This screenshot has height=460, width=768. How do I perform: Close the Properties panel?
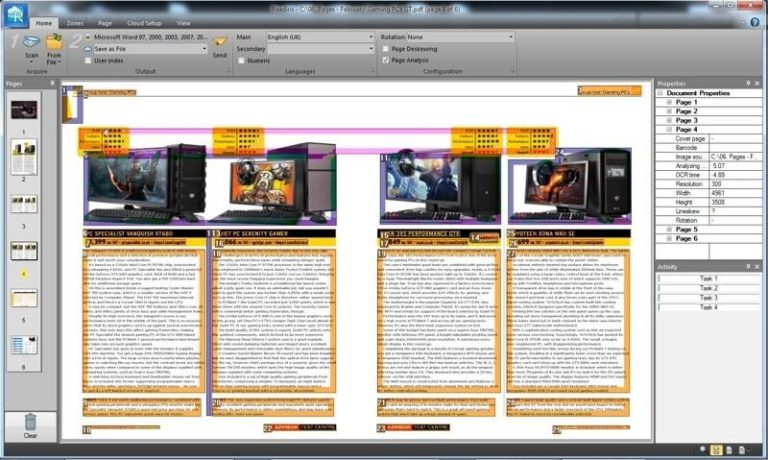tap(757, 84)
